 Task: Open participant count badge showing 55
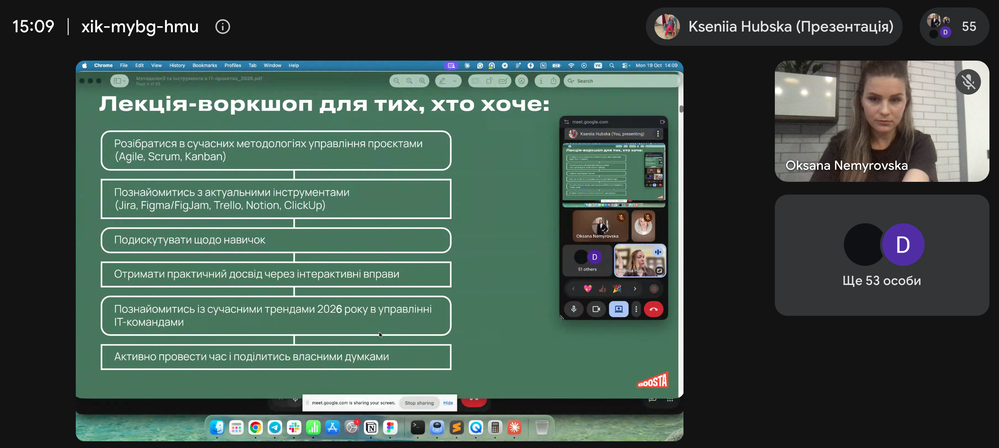click(953, 27)
